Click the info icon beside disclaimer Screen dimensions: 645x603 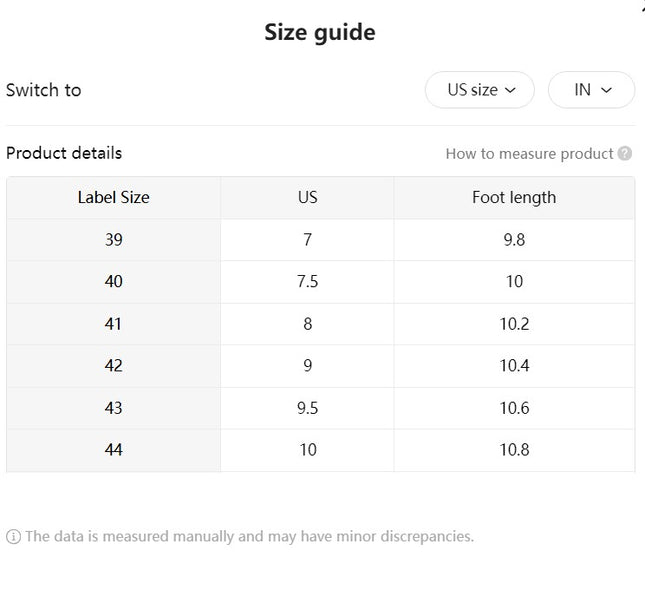(13, 536)
